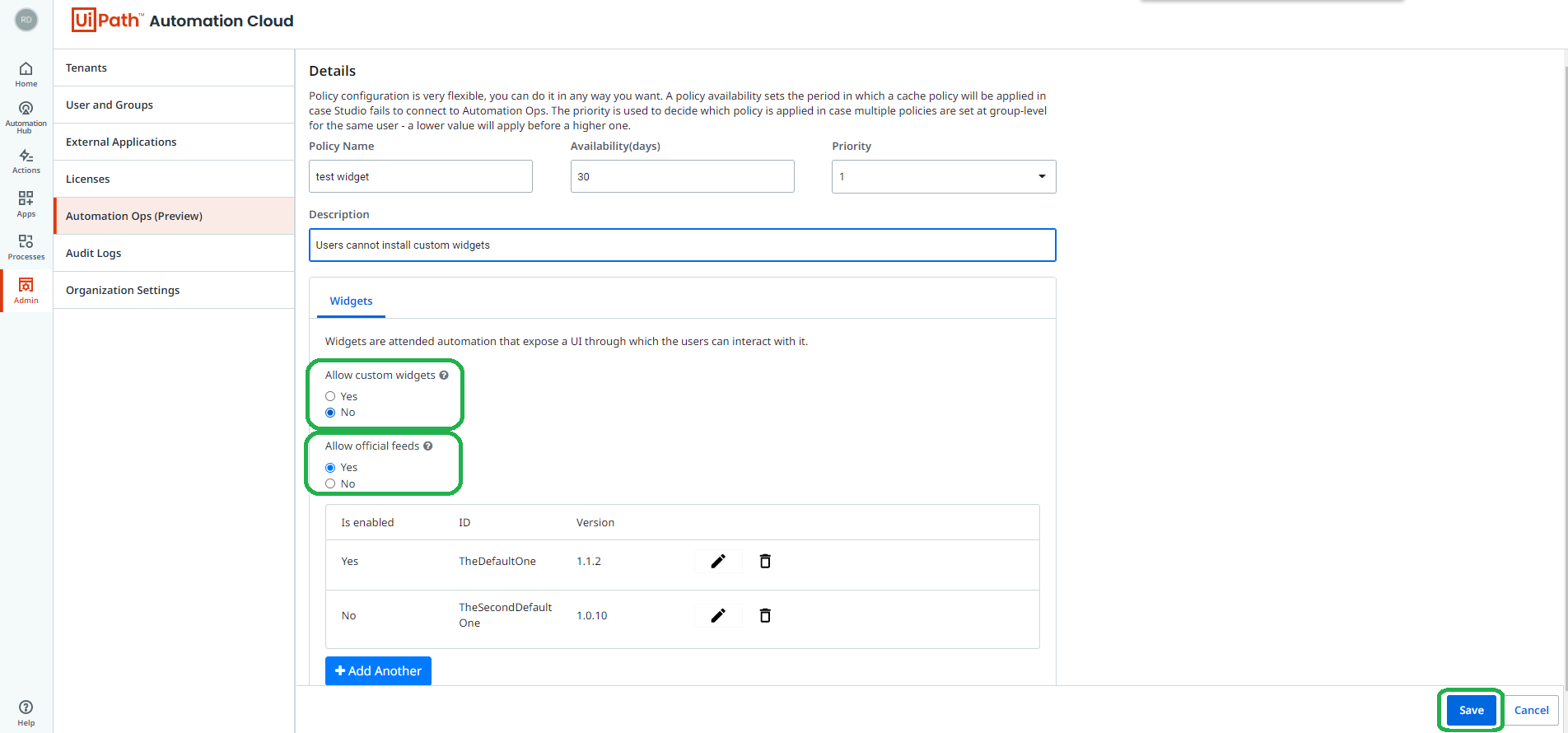
Task: Open the Apps sidebar icon
Action: click(x=26, y=204)
